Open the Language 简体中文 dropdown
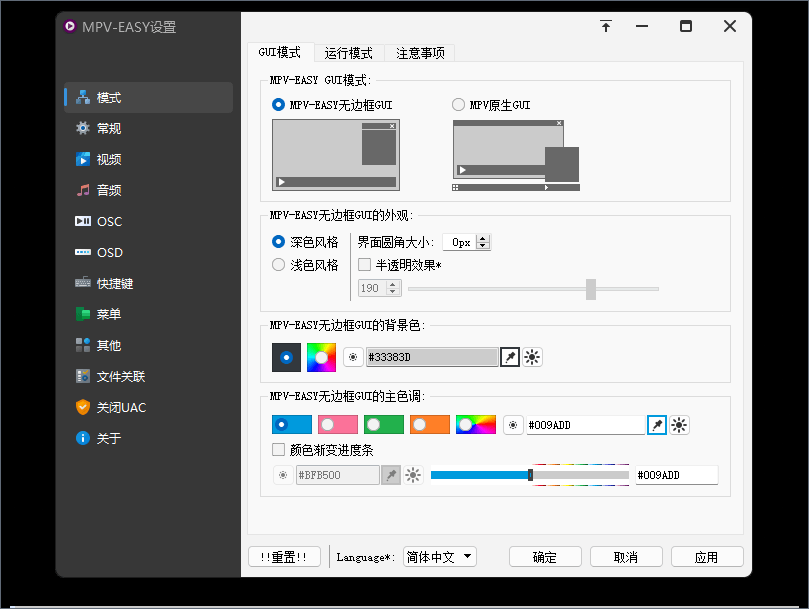Screen dimensions: 809x609 click(x=440, y=557)
